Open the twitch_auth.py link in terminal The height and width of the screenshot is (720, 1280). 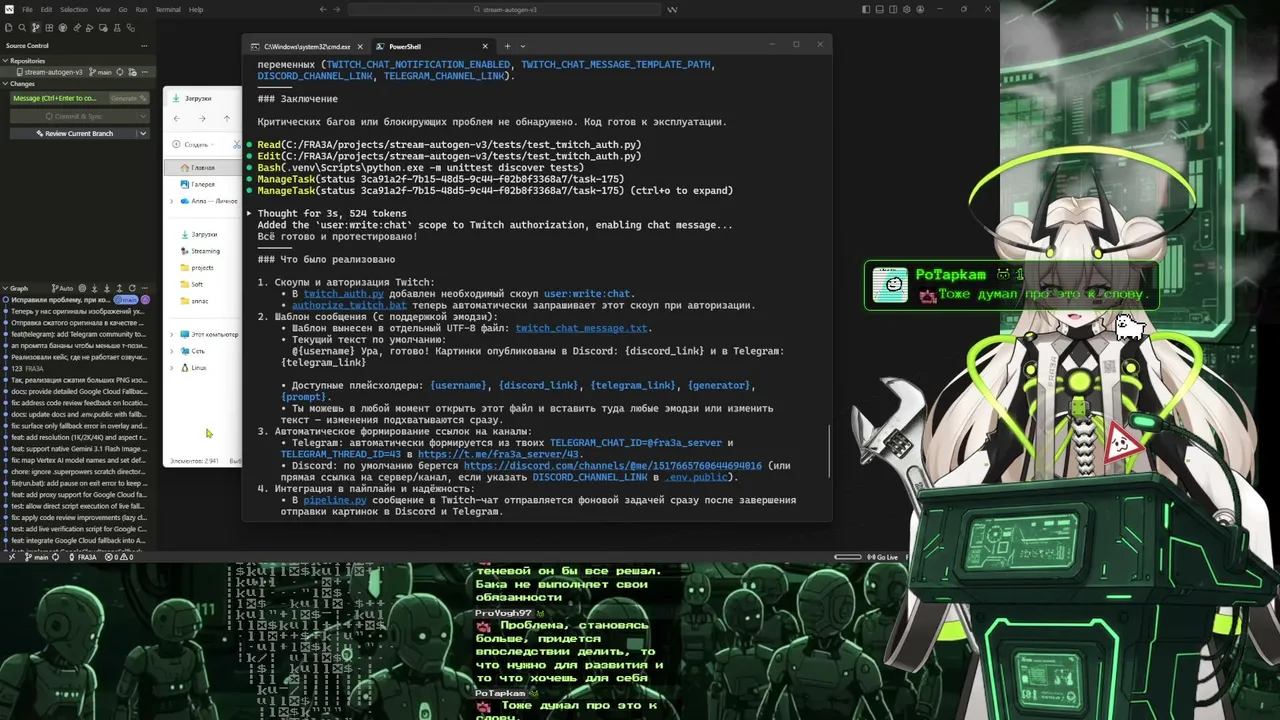[344, 294]
